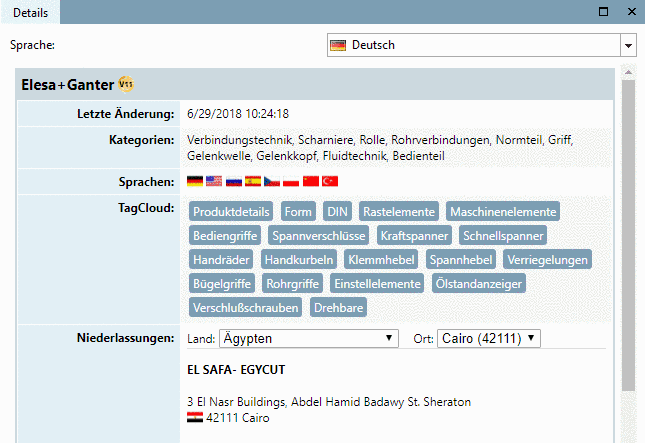Click the Niederlassungen label
The image size is (645, 443).
click(x=125, y=338)
